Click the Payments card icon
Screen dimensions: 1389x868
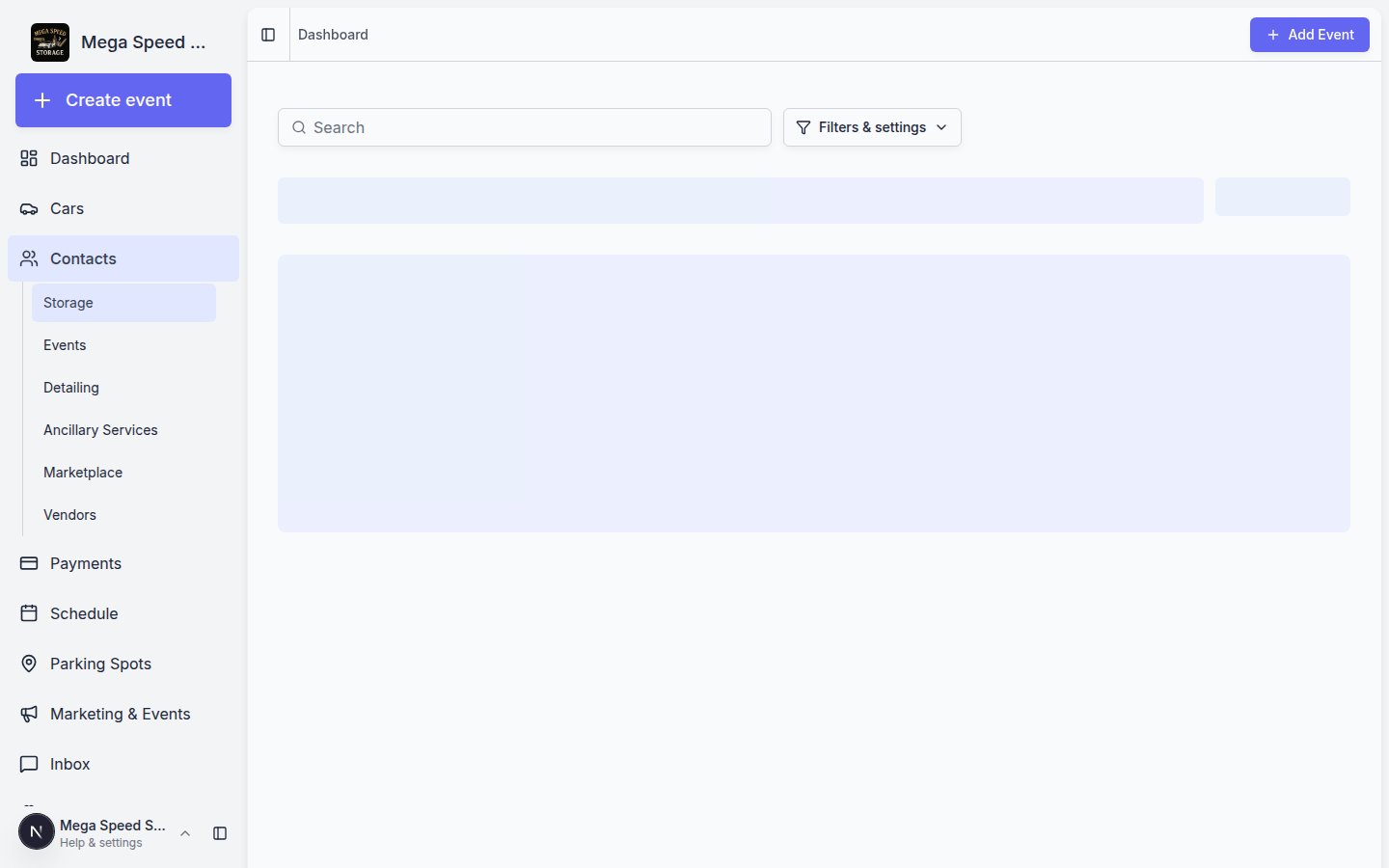pos(29,563)
